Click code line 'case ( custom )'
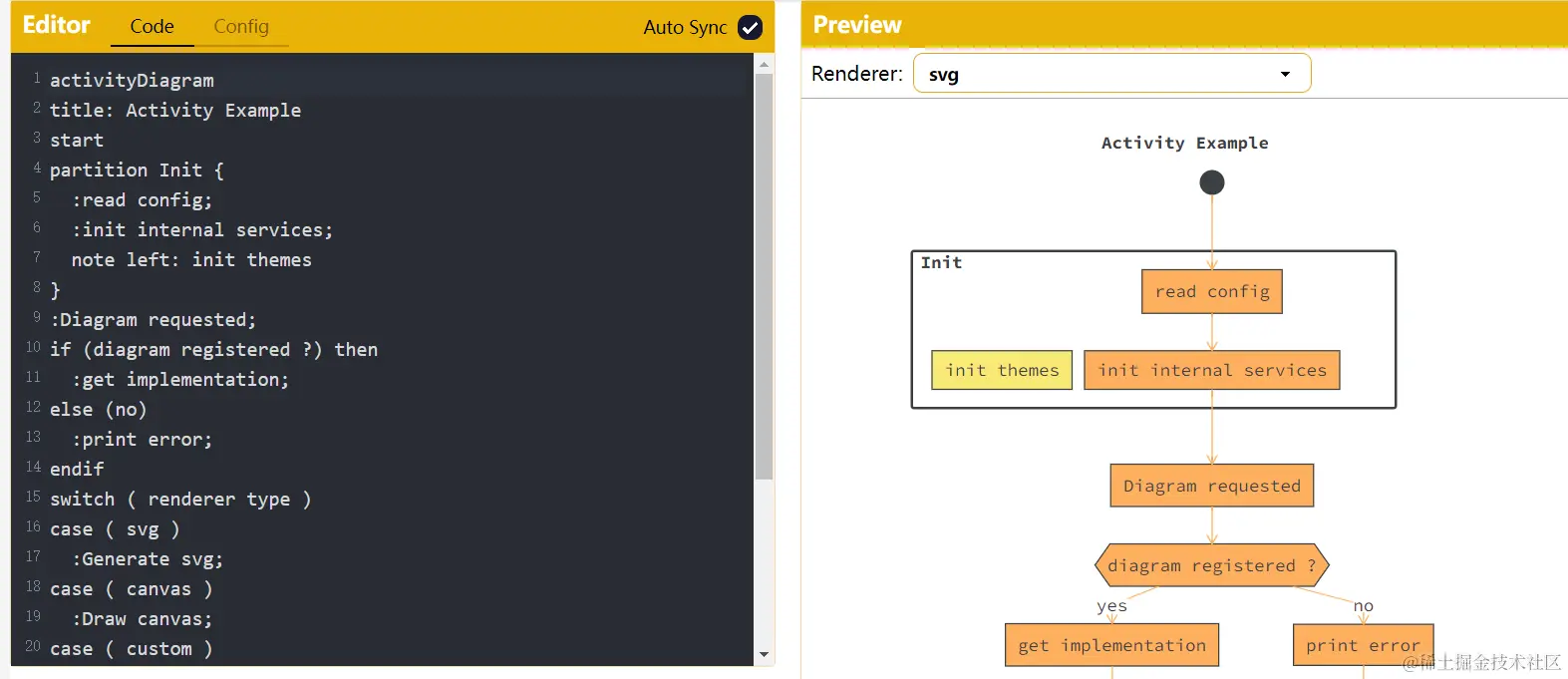The image size is (1568, 679). [132, 648]
